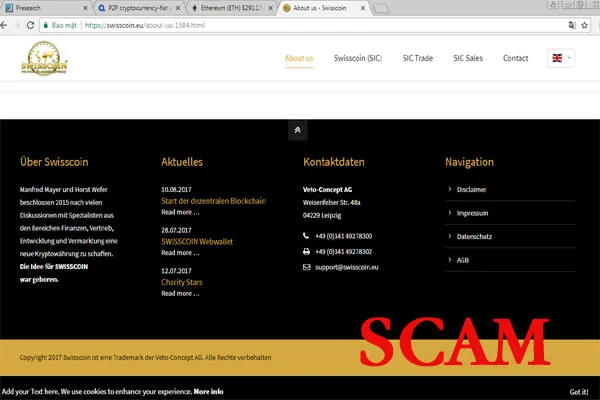Click the scroll-to-top double chevron button
The height and width of the screenshot is (400, 600).
tap(297, 131)
